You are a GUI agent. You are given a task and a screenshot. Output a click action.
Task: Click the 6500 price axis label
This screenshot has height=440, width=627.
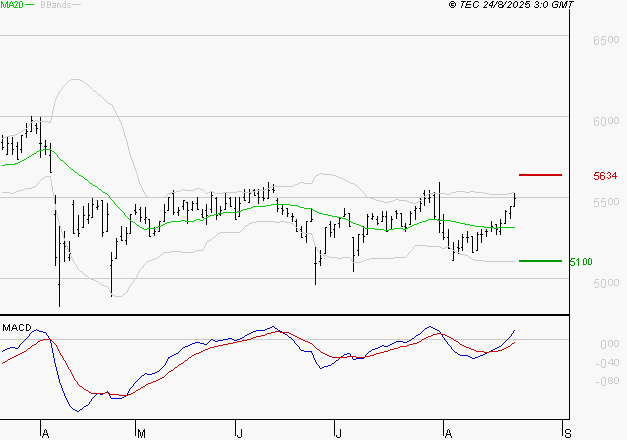click(606, 41)
